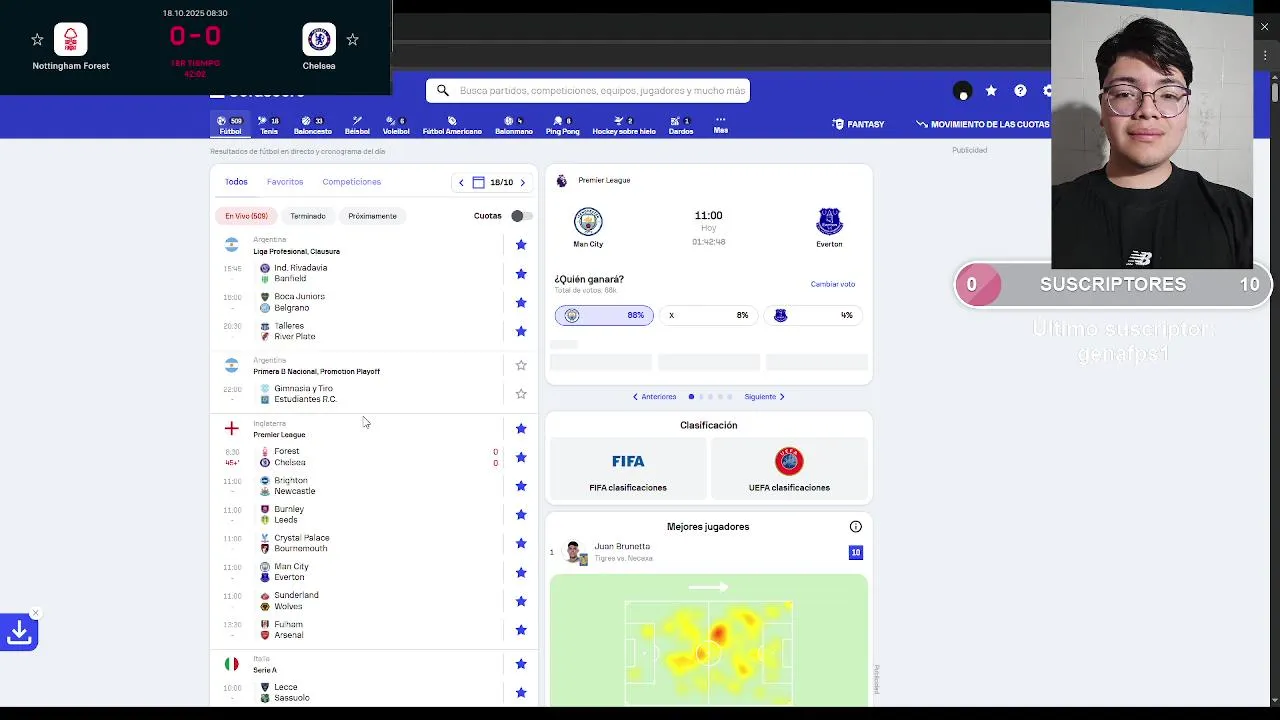
Task: Toggle favorite star for Brighton vs Newcastle
Action: click(521, 486)
